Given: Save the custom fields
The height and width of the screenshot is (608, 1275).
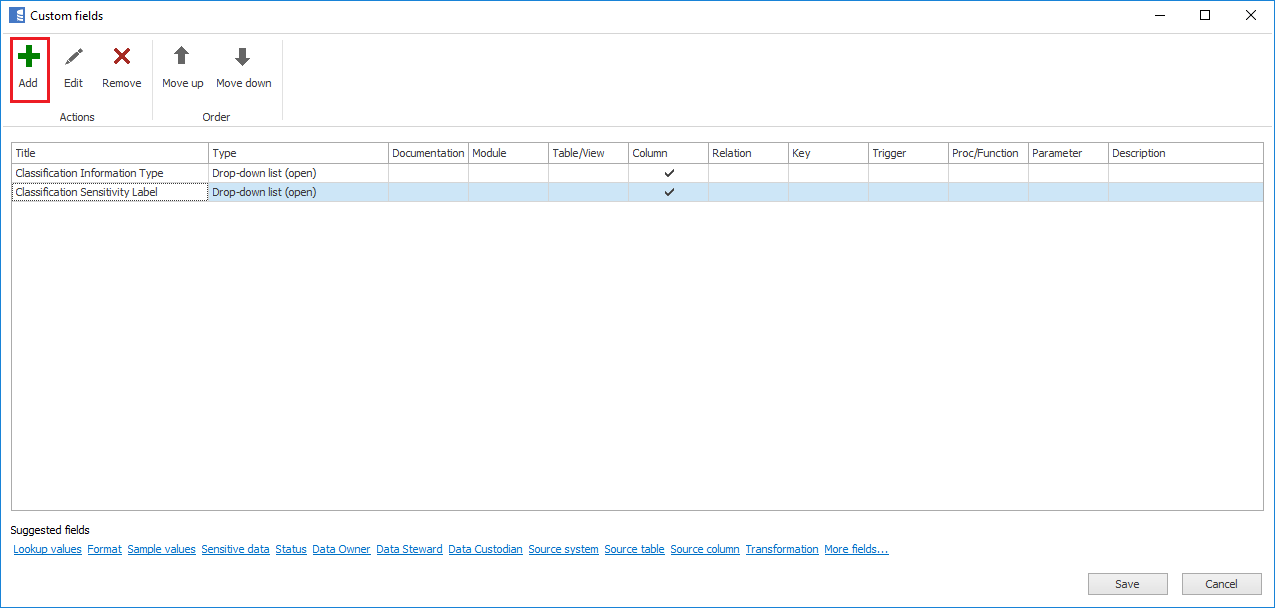Looking at the screenshot, I should (x=1127, y=584).
